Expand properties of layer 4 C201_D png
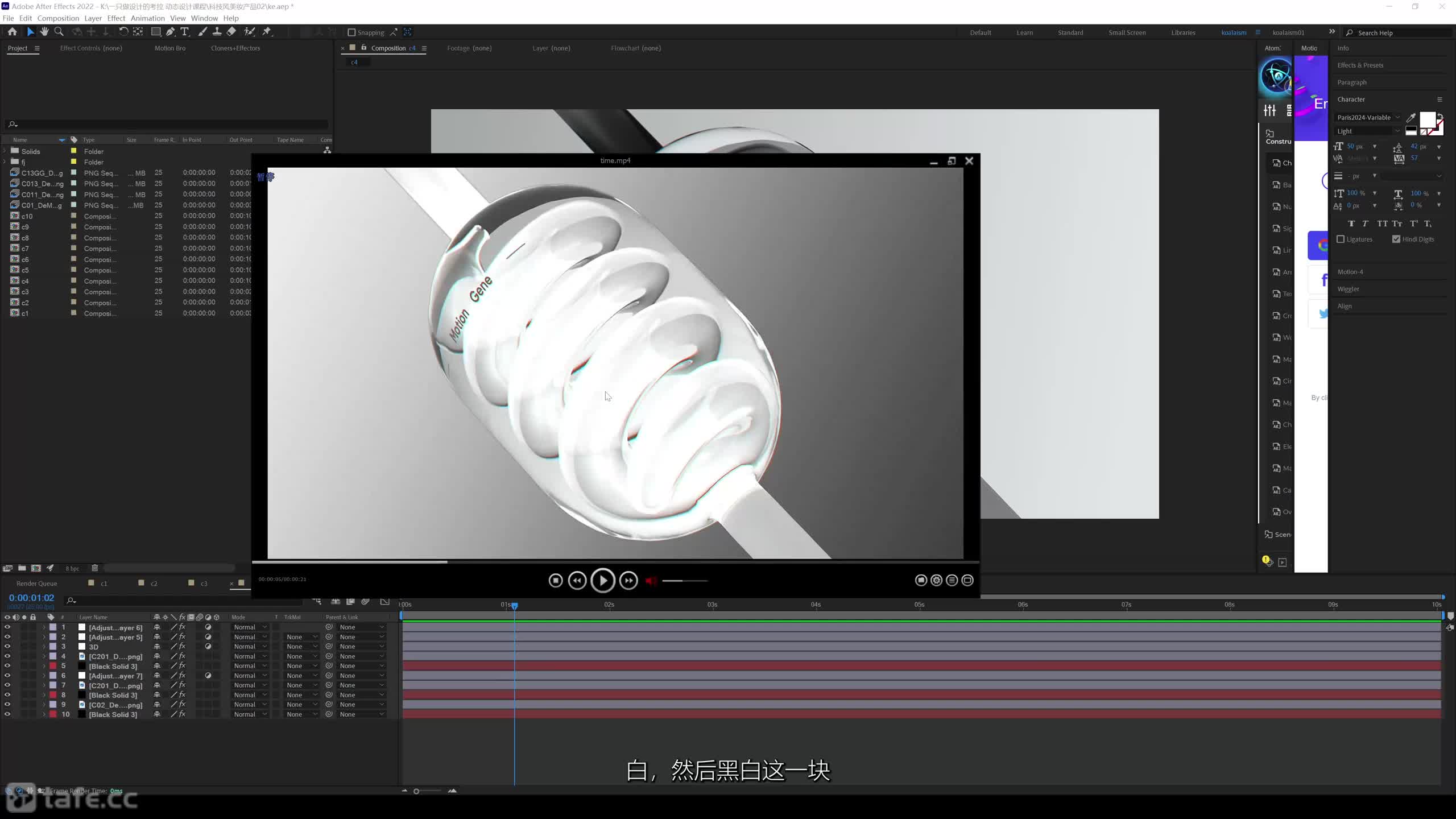 (44, 656)
